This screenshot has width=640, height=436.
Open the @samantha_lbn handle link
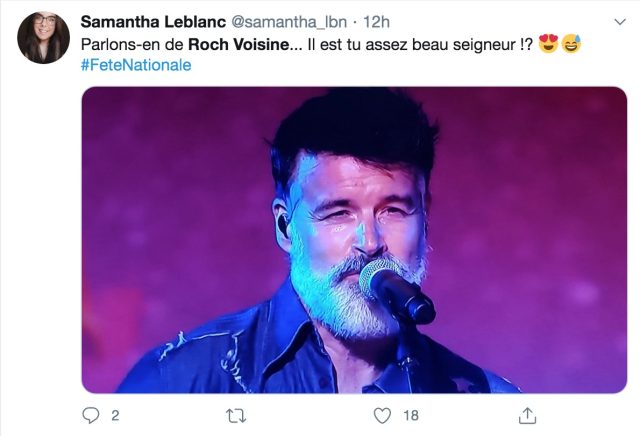point(289,22)
